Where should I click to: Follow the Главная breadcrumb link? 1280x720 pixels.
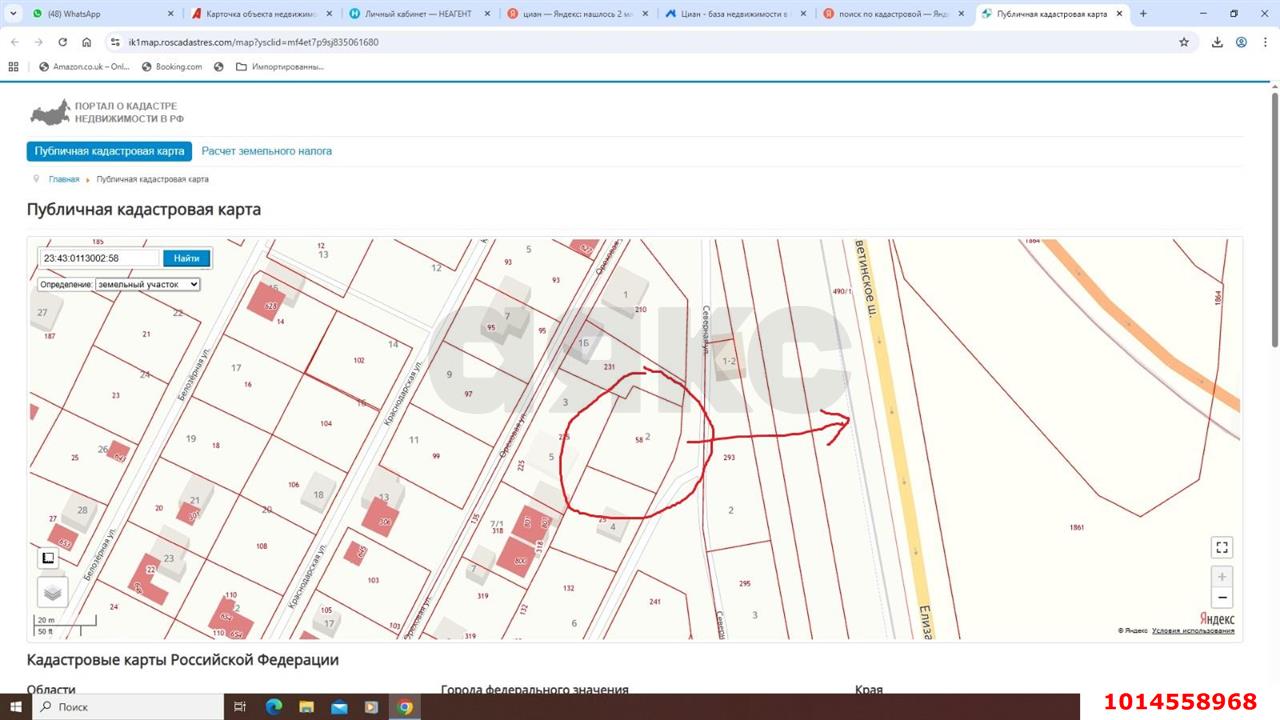tap(64, 179)
